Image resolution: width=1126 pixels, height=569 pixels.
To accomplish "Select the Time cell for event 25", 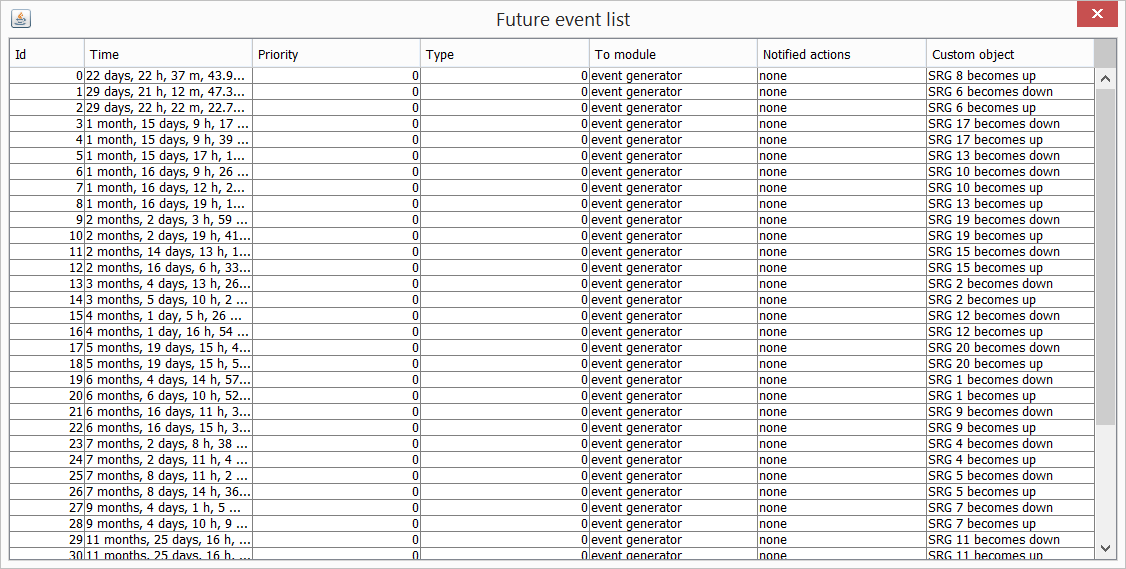I will (x=168, y=476).
